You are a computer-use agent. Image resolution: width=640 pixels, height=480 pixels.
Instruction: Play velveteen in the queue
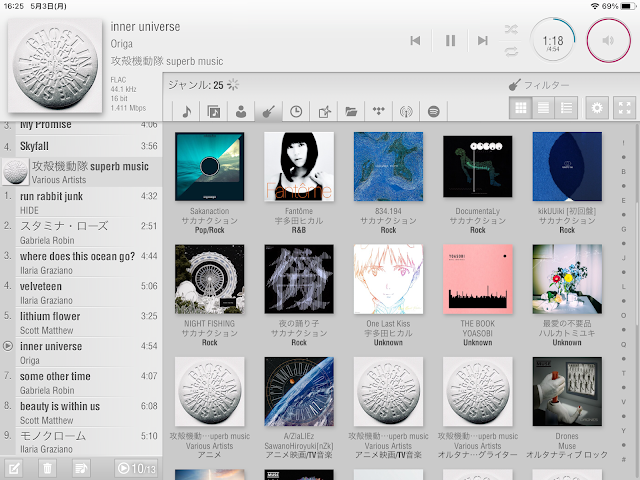[81, 292]
